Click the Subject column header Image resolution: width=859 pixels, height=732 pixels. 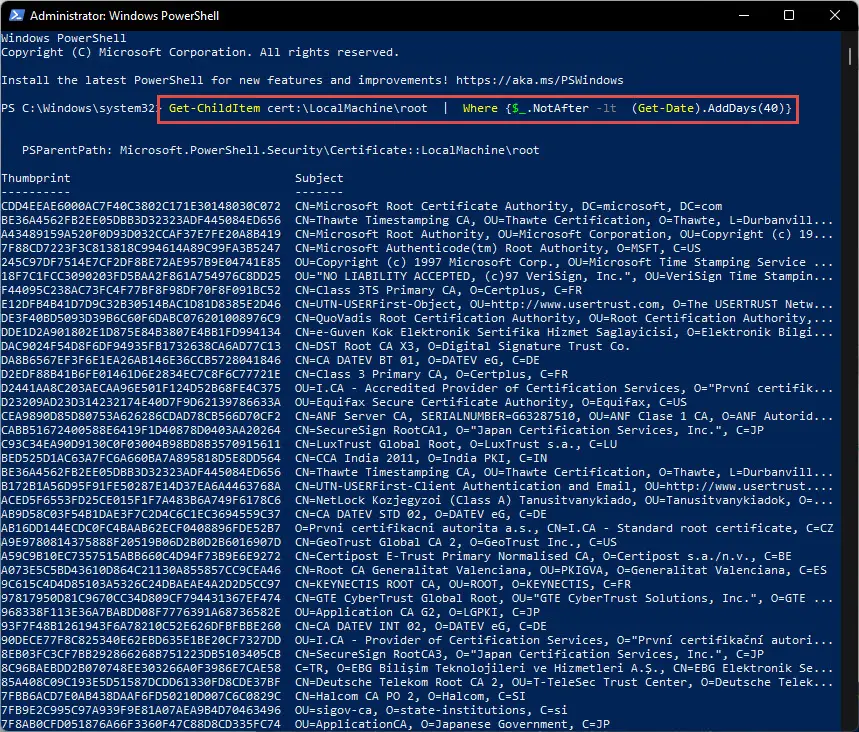click(x=319, y=178)
